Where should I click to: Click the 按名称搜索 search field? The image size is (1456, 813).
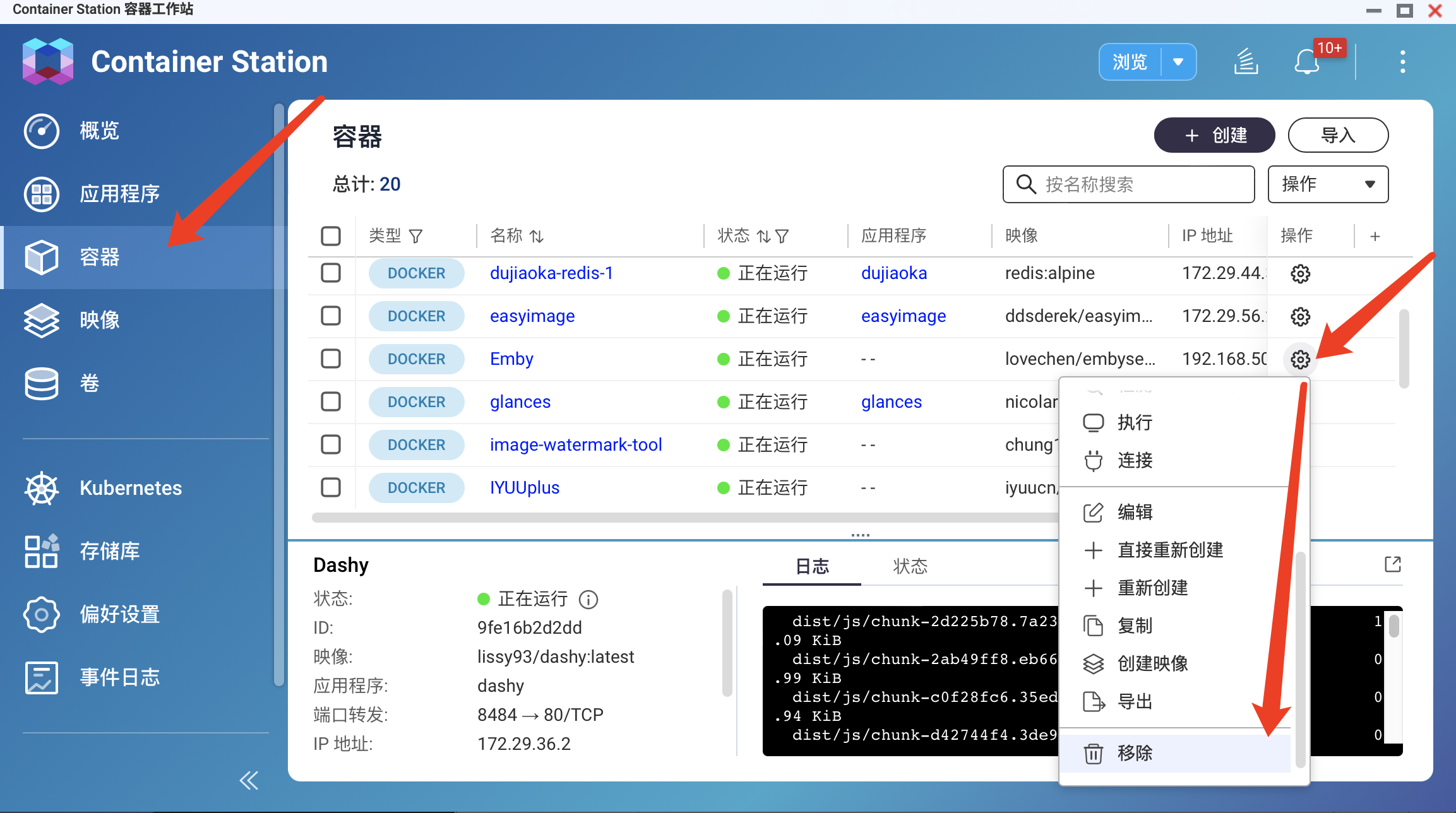coord(1128,184)
